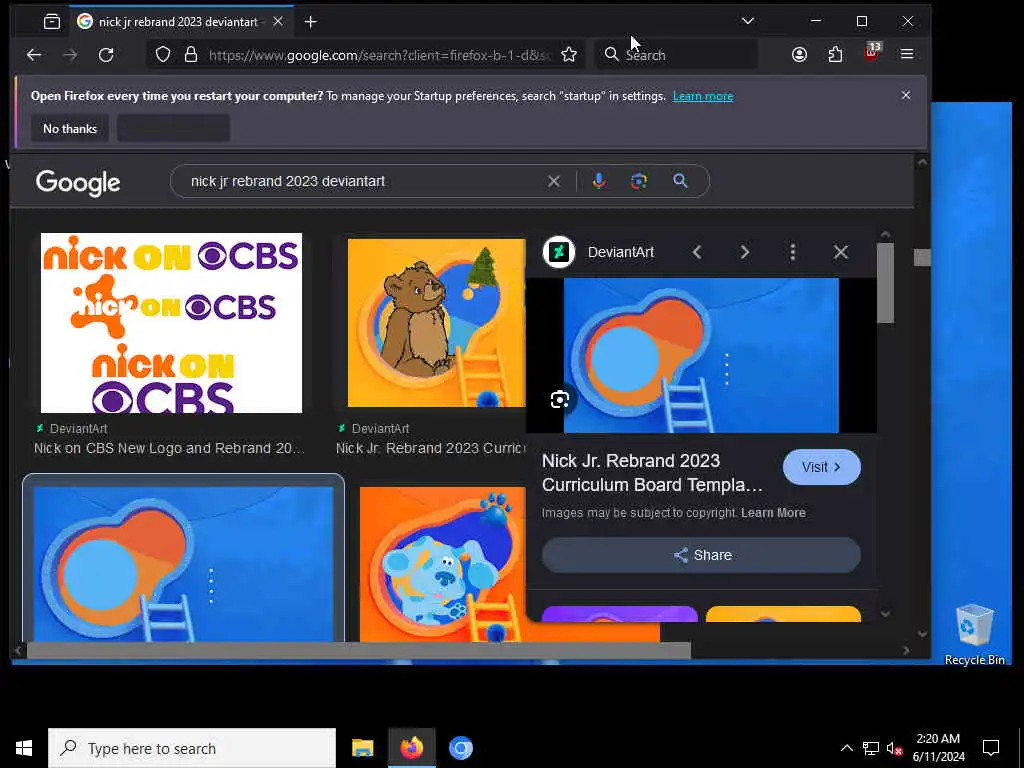Switch to Firefox taskbar icon
The height and width of the screenshot is (768, 1024).
point(411,748)
